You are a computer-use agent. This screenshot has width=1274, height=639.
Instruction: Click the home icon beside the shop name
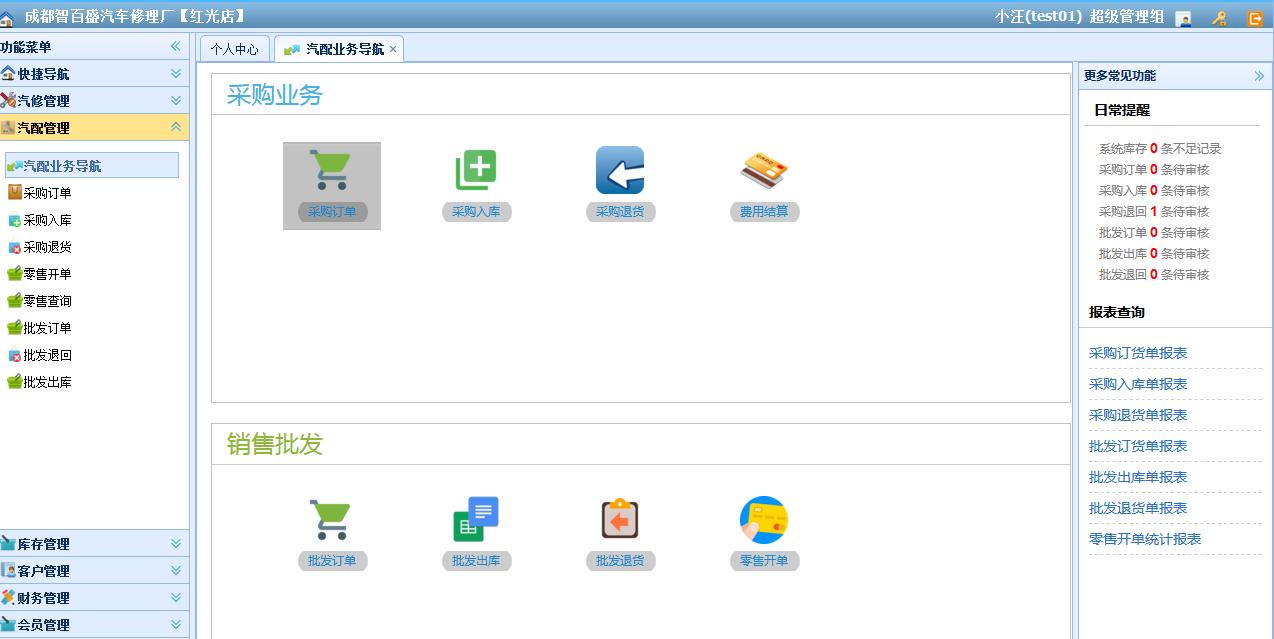(8, 18)
